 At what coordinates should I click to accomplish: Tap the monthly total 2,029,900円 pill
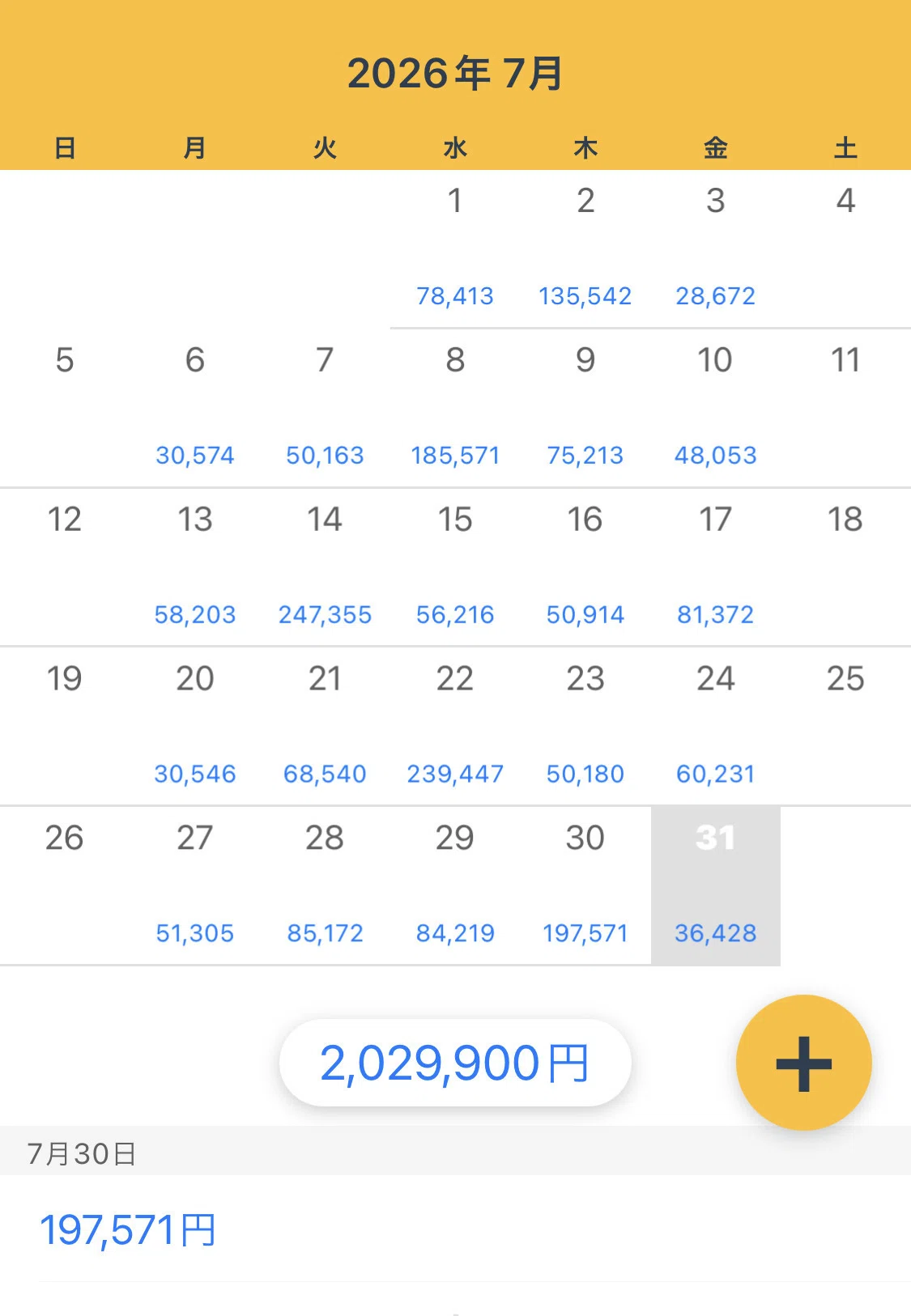tap(455, 1063)
